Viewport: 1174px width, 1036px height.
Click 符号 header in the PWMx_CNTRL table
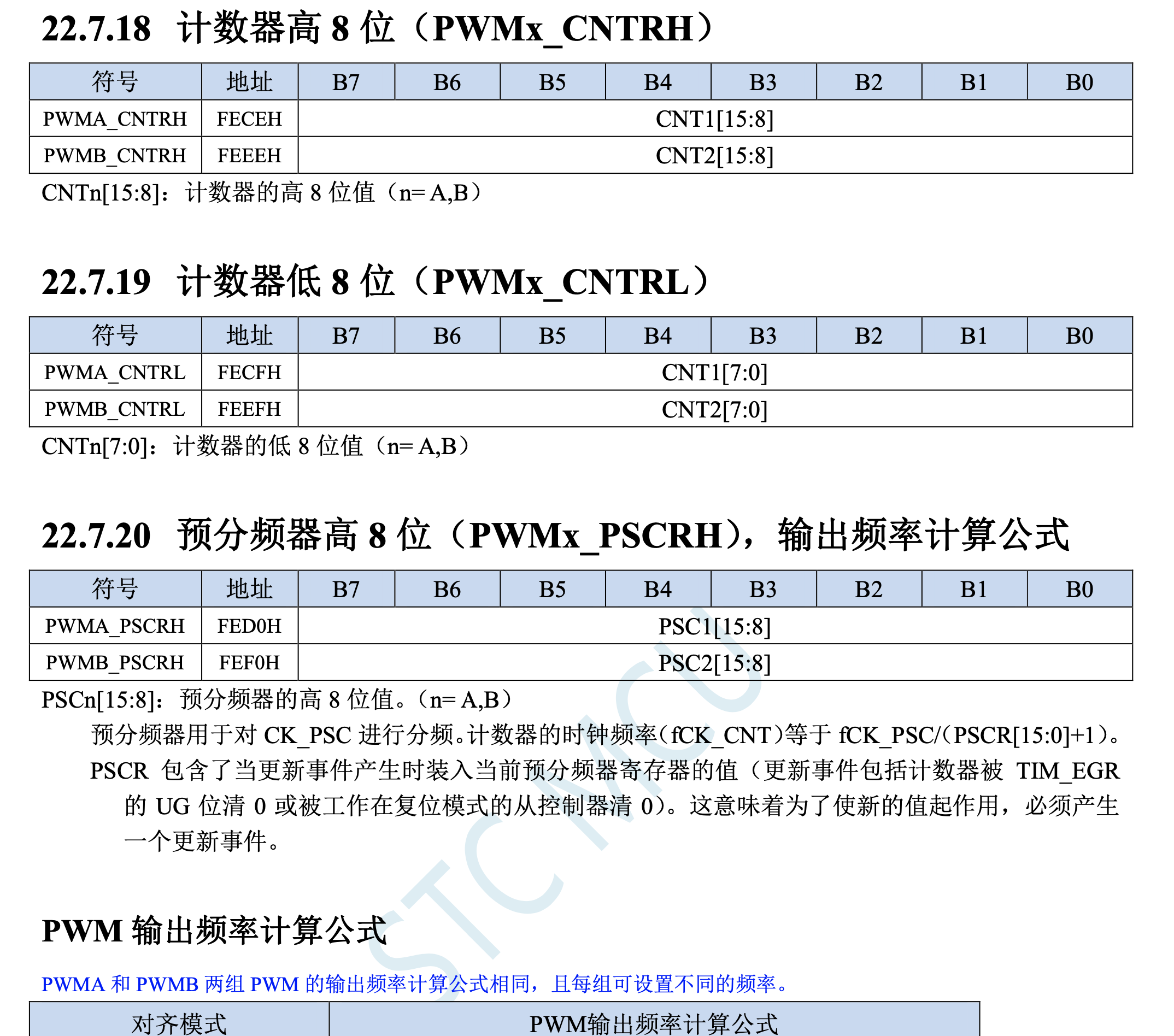pos(115,335)
